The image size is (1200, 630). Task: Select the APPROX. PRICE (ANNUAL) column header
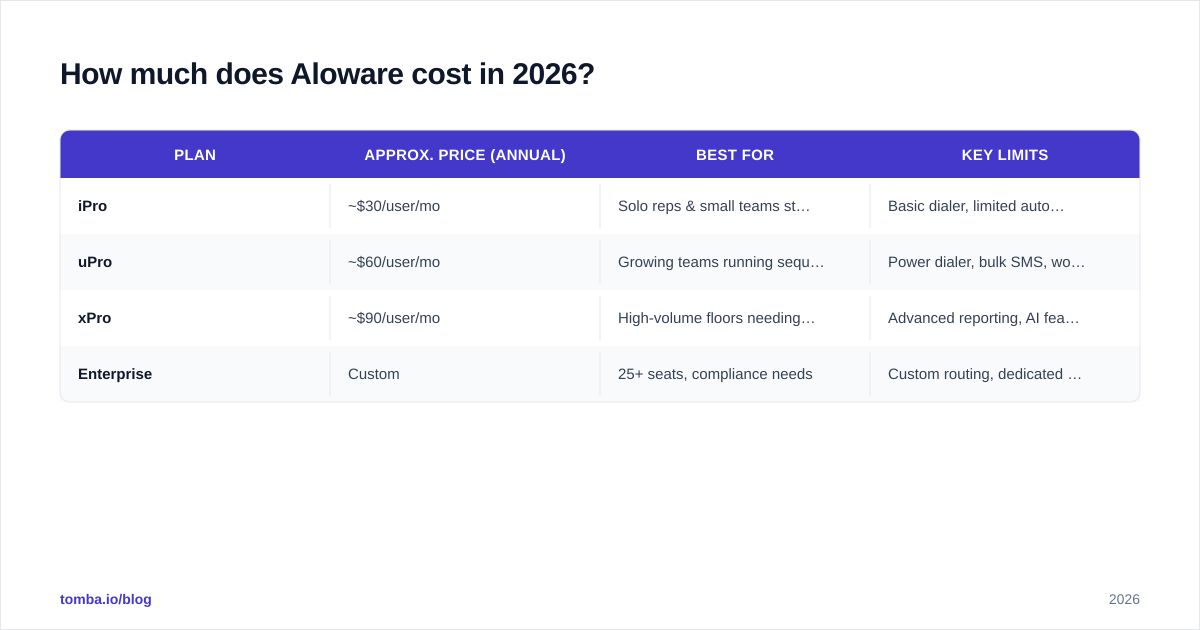click(465, 155)
